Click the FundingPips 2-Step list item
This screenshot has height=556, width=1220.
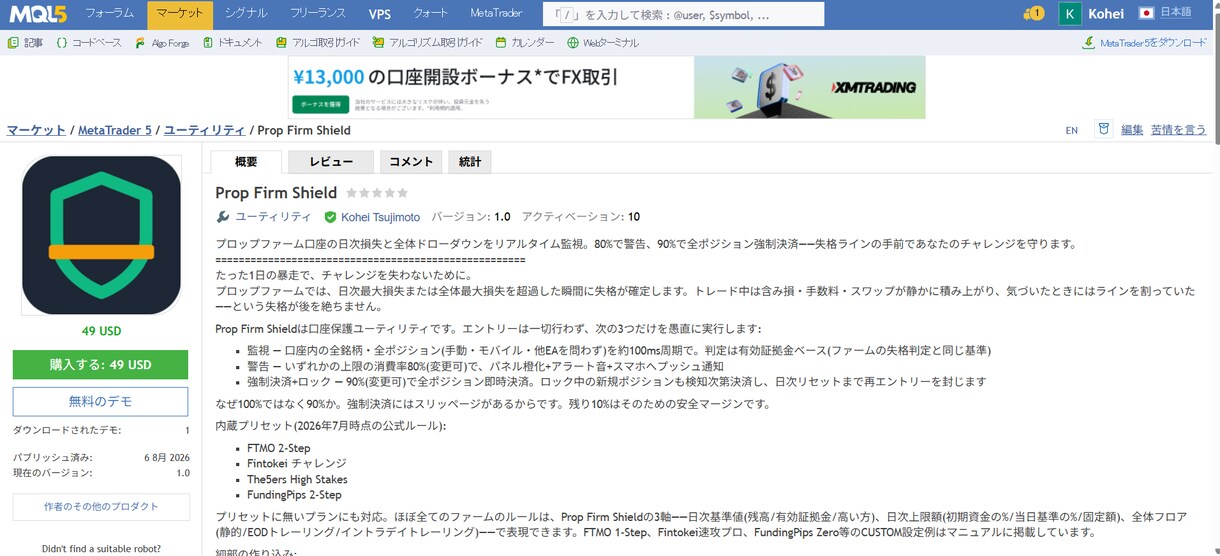(x=294, y=495)
